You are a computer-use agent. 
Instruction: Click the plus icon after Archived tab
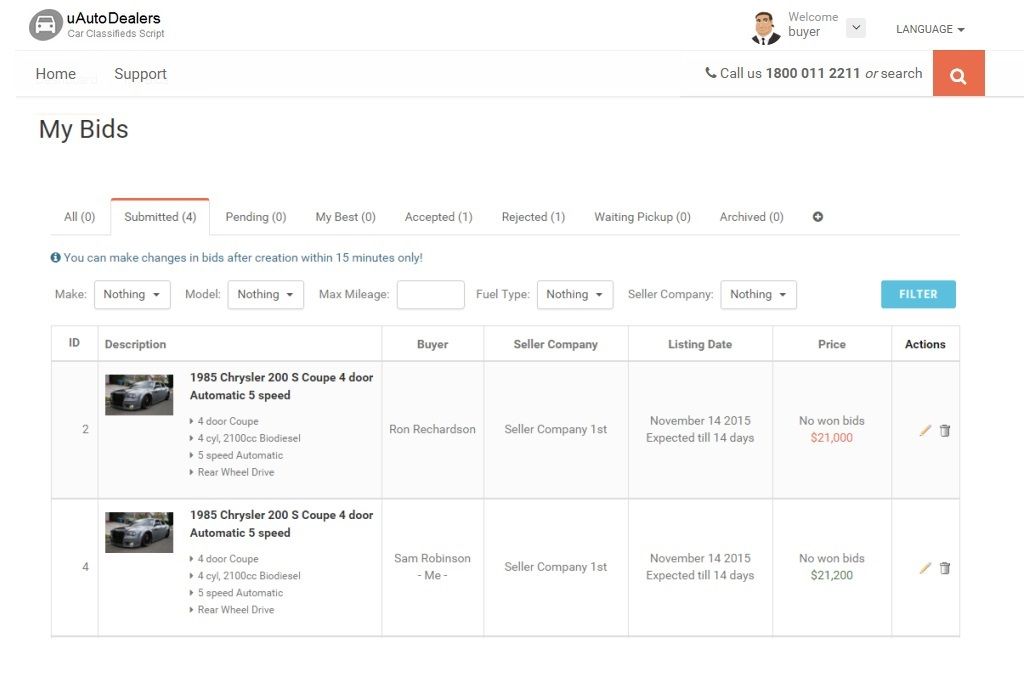pos(818,217)
